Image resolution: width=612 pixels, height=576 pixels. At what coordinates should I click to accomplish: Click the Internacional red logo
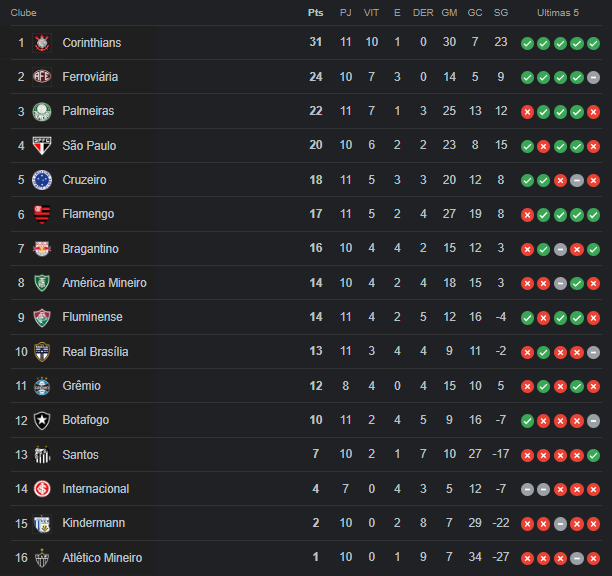(x=42, y=489)
